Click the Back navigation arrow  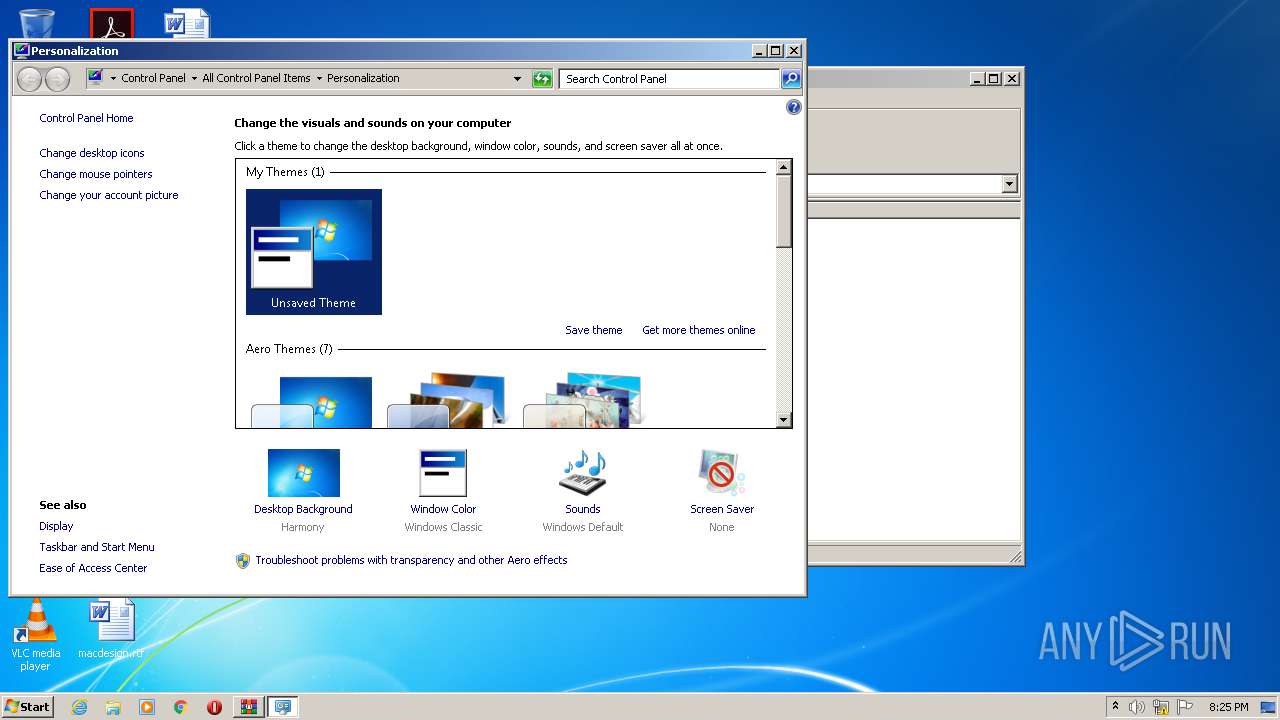click(29, 78)
